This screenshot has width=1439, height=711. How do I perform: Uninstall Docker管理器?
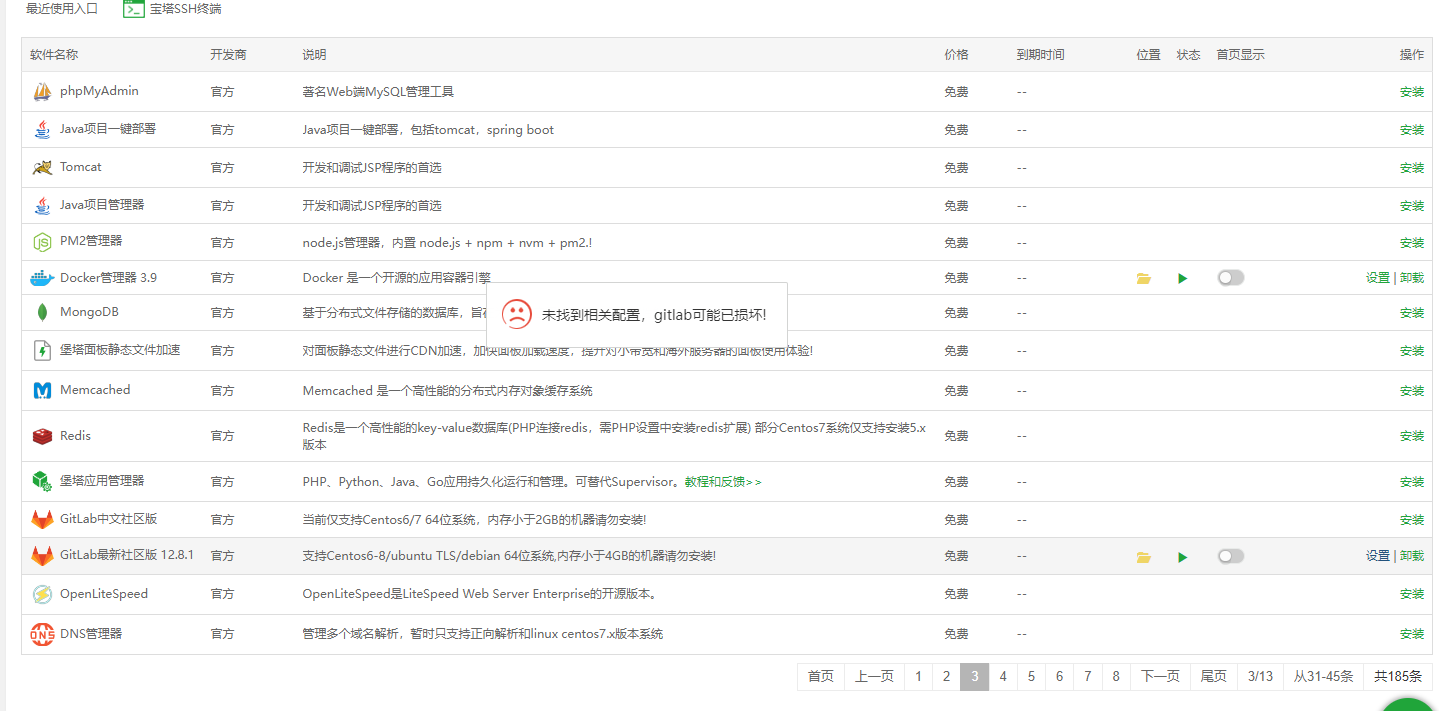point(1412,278)
